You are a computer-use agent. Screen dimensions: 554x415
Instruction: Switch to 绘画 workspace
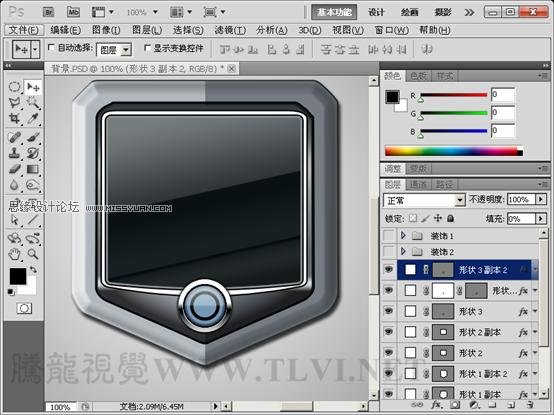[409, 12]
